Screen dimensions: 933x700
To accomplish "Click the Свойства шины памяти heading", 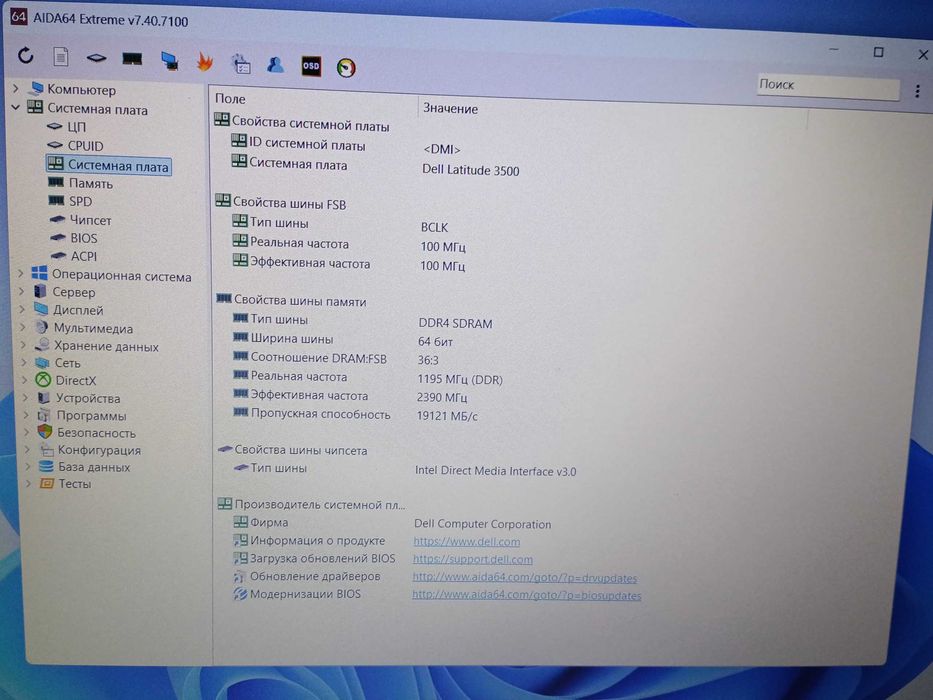I will tap(300, 301).
